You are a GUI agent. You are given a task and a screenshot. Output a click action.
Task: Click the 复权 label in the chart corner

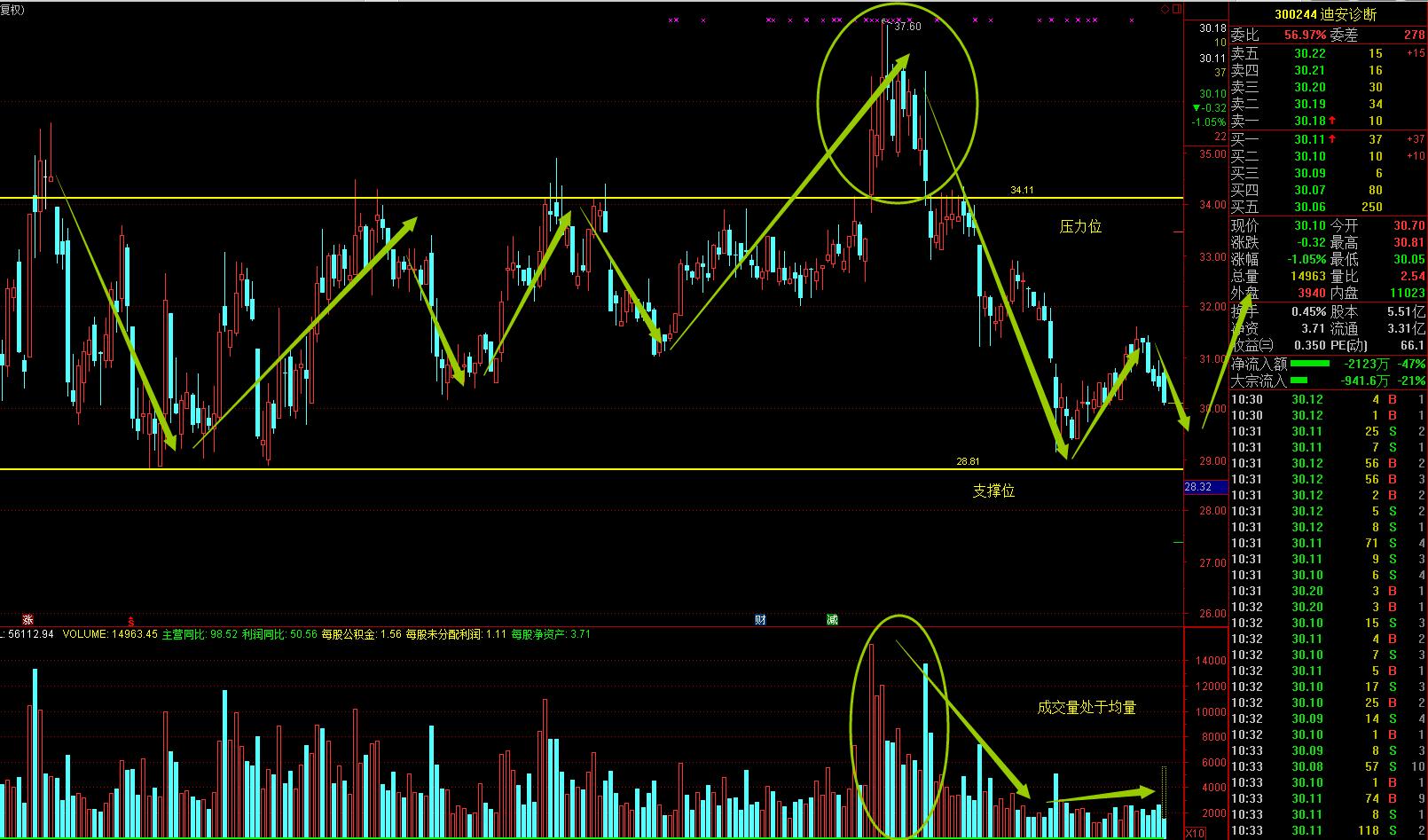(12, 10)
